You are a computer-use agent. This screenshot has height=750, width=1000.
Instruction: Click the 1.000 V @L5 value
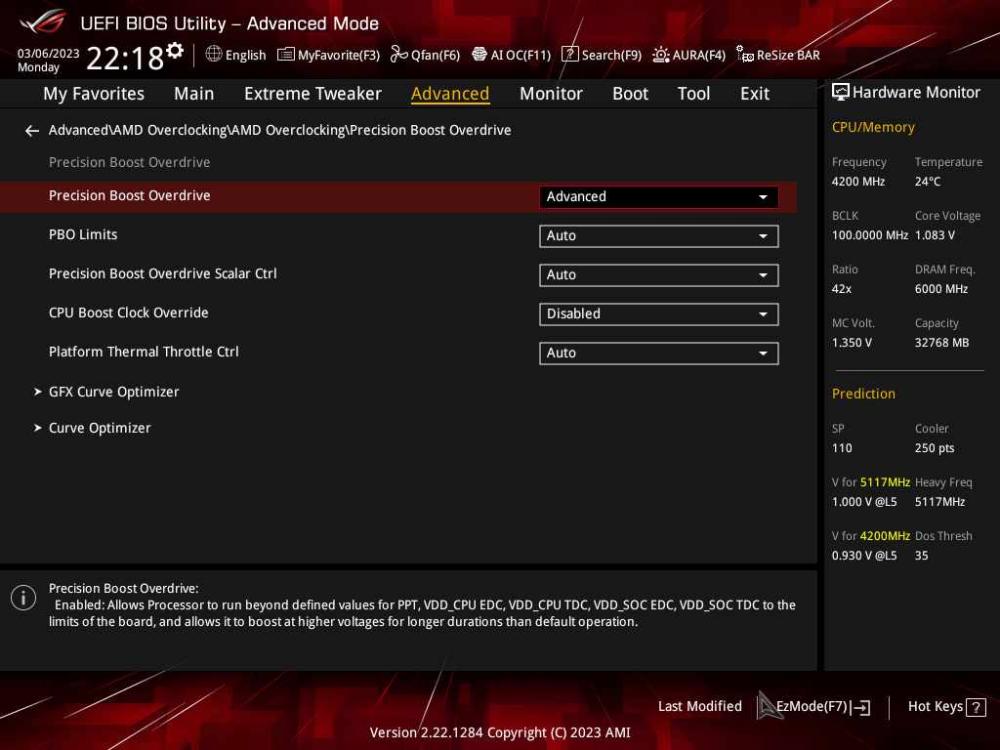[x=864, y=502]
